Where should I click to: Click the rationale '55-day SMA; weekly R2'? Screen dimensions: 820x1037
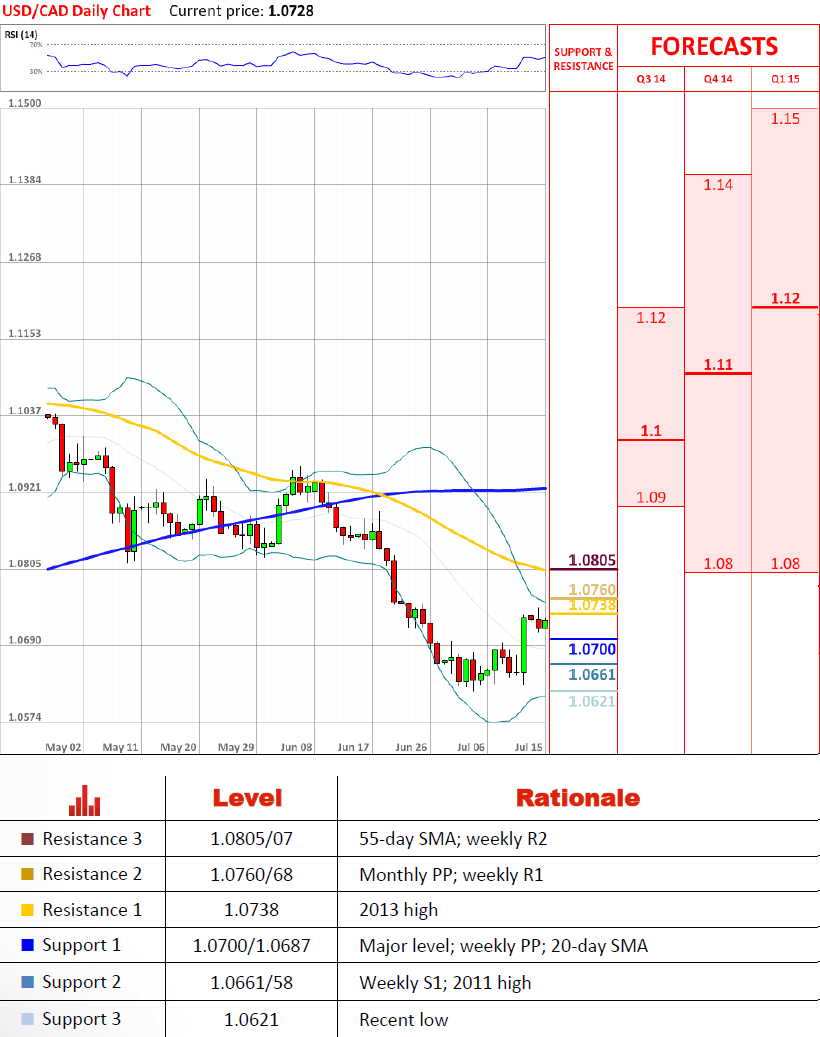click(453, 839)
